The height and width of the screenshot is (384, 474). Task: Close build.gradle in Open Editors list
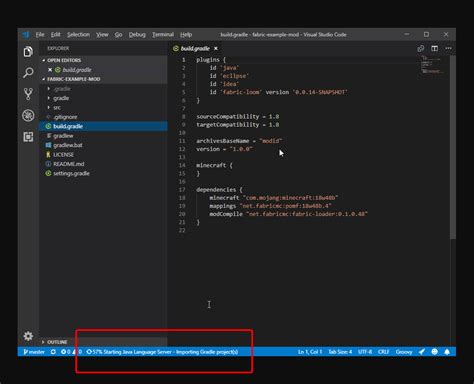point(50,70)
